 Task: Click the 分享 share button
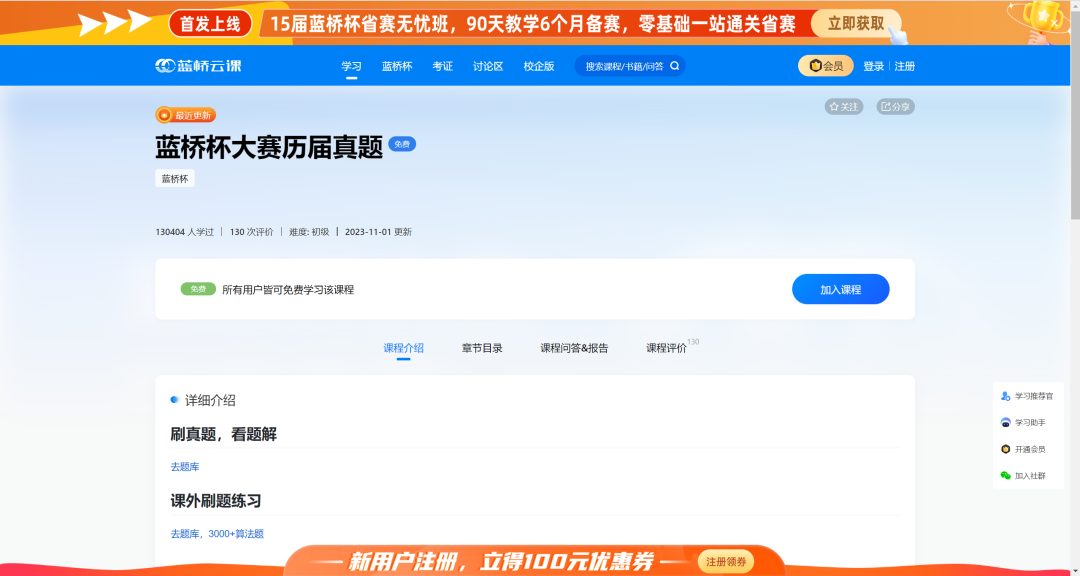pos(895,107)
